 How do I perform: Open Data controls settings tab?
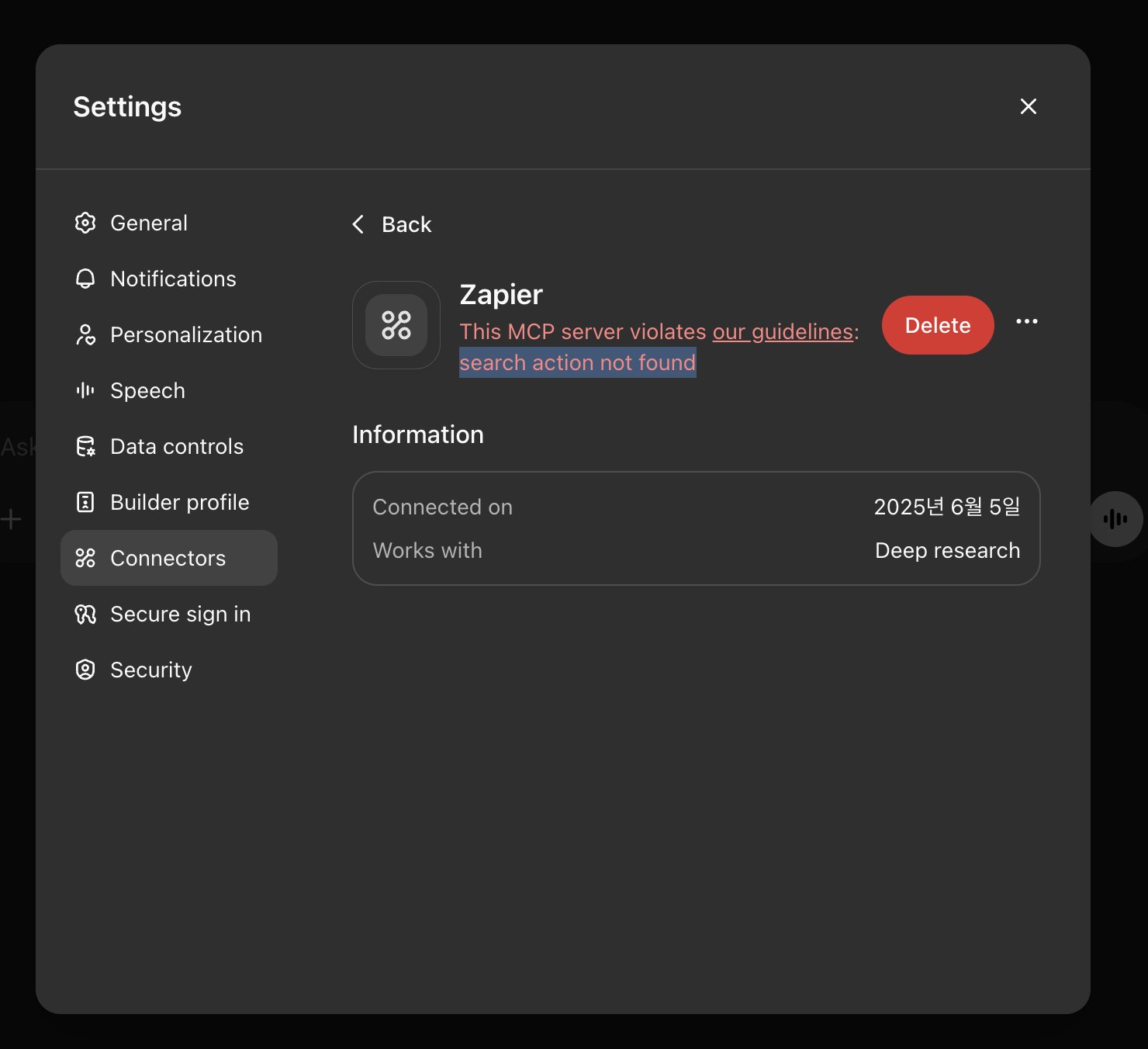169,447
